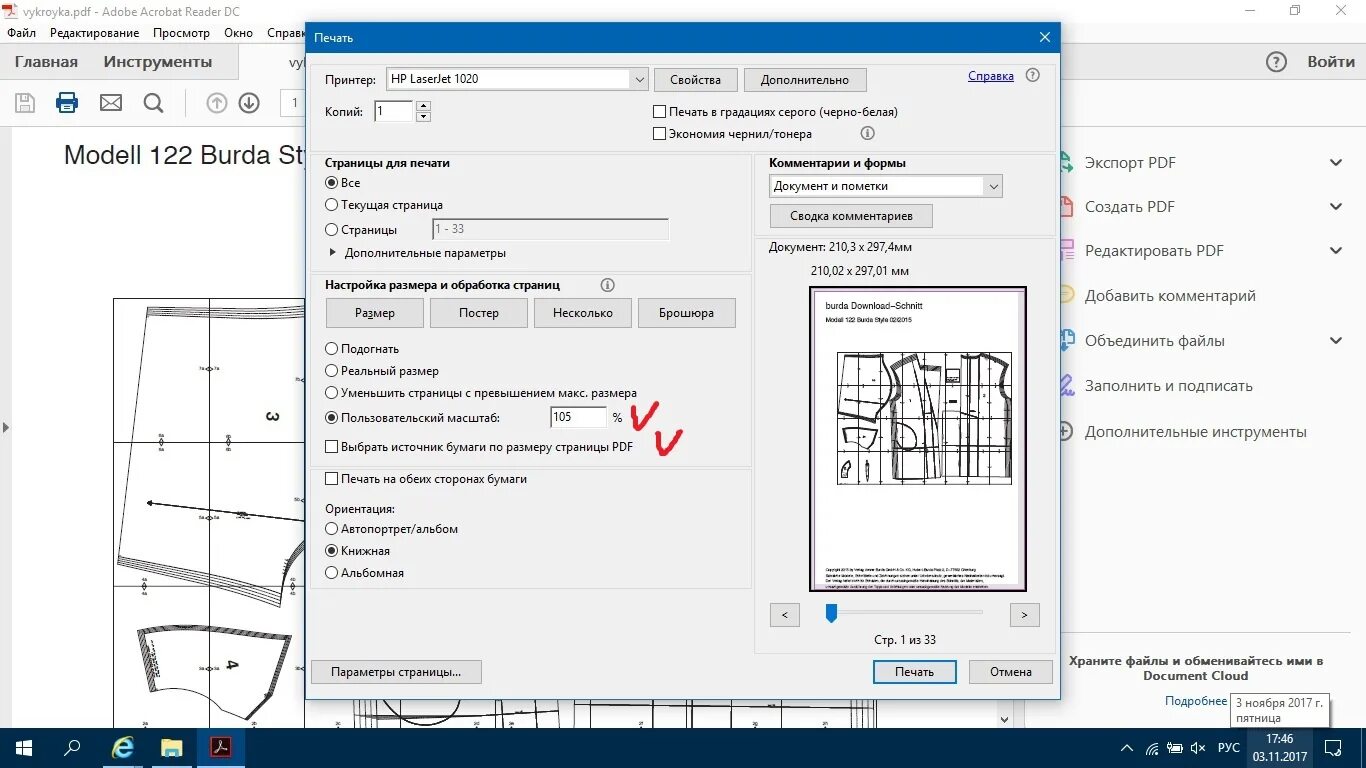The image size is (1366, 768).
Task: Increase copies with stepper up arrow
Action: [x=423, y=106]
